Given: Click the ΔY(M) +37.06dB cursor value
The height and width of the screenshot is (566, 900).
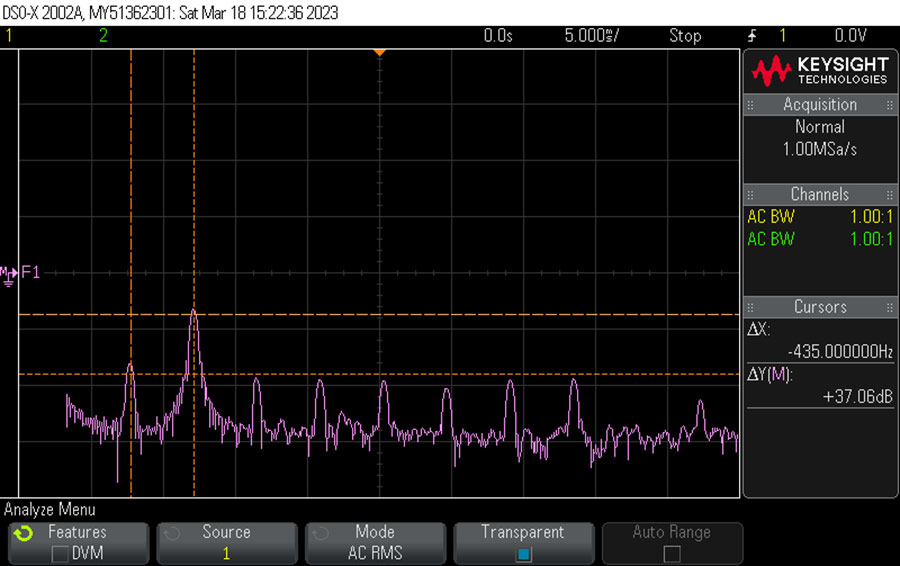Looking at the screenshot, I should [x=858, y=397].
